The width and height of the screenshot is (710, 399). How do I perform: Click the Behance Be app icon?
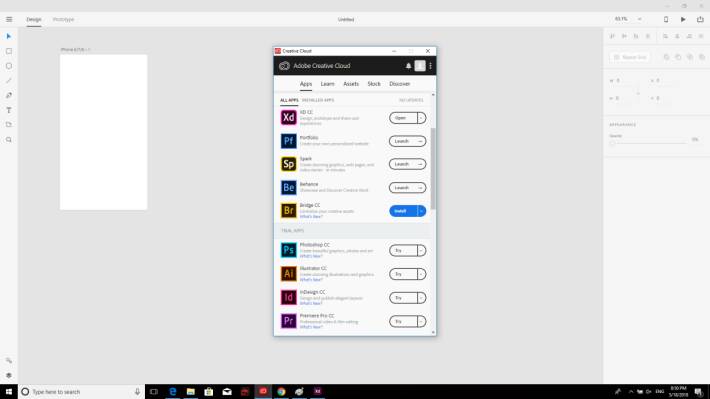click(288, 187)
